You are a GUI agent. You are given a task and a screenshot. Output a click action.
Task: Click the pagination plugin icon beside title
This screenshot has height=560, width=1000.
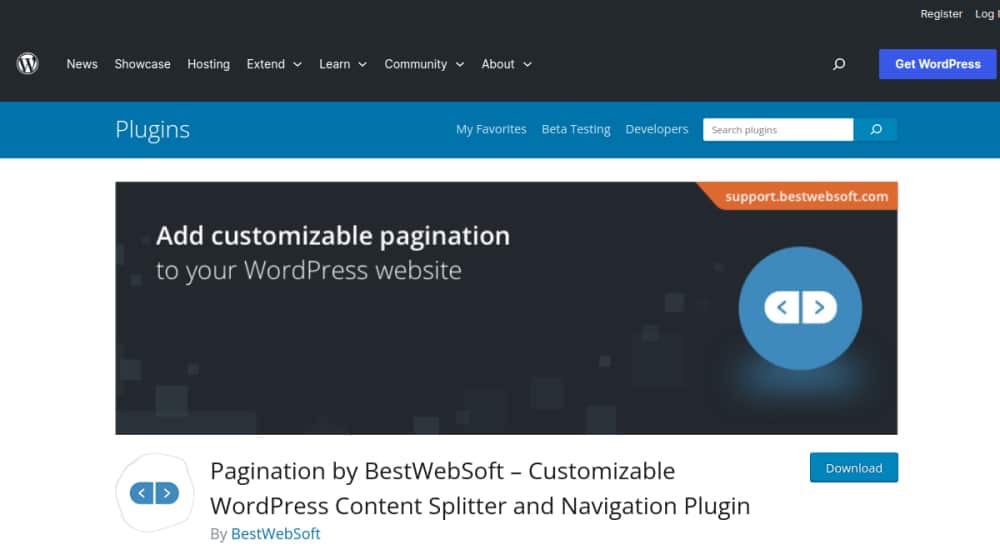155,493
